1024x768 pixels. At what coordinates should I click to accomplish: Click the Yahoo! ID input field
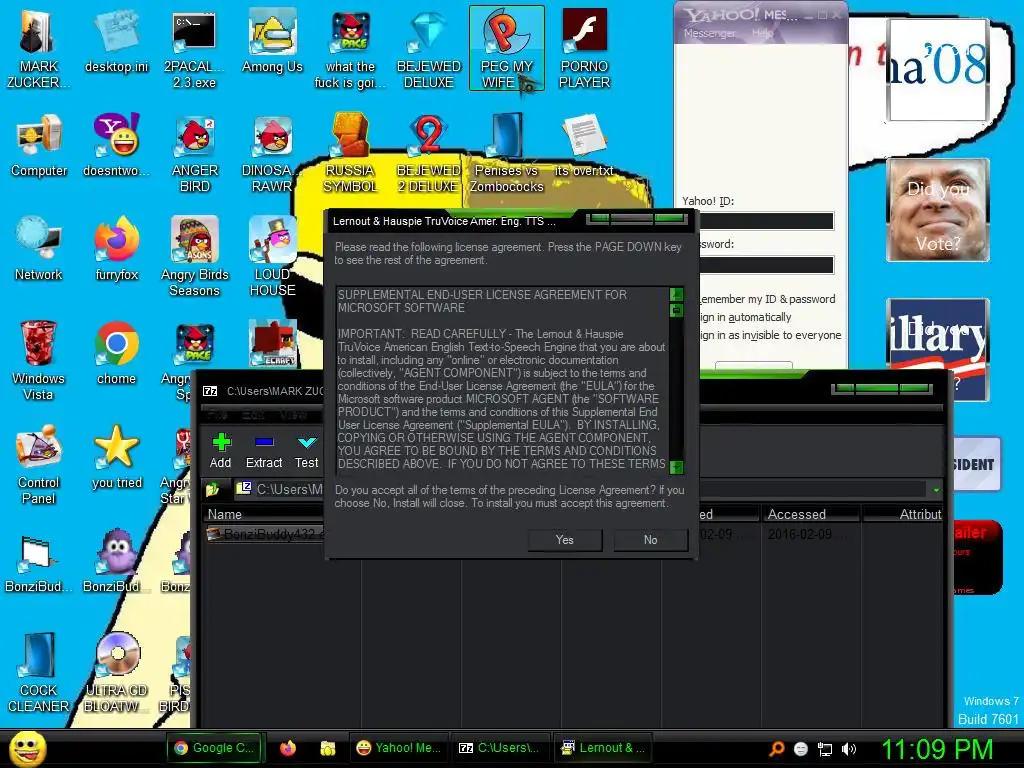tap(766, 221)
